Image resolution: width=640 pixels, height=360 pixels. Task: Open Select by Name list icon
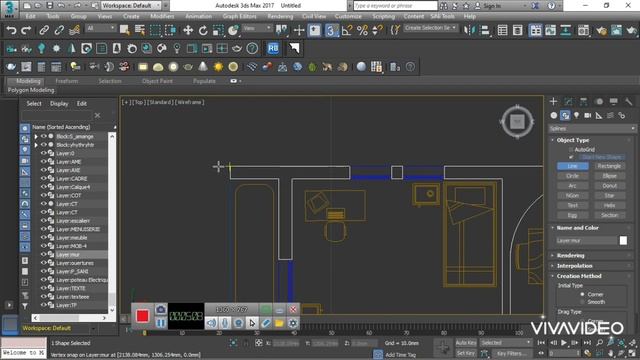[140, 30]
